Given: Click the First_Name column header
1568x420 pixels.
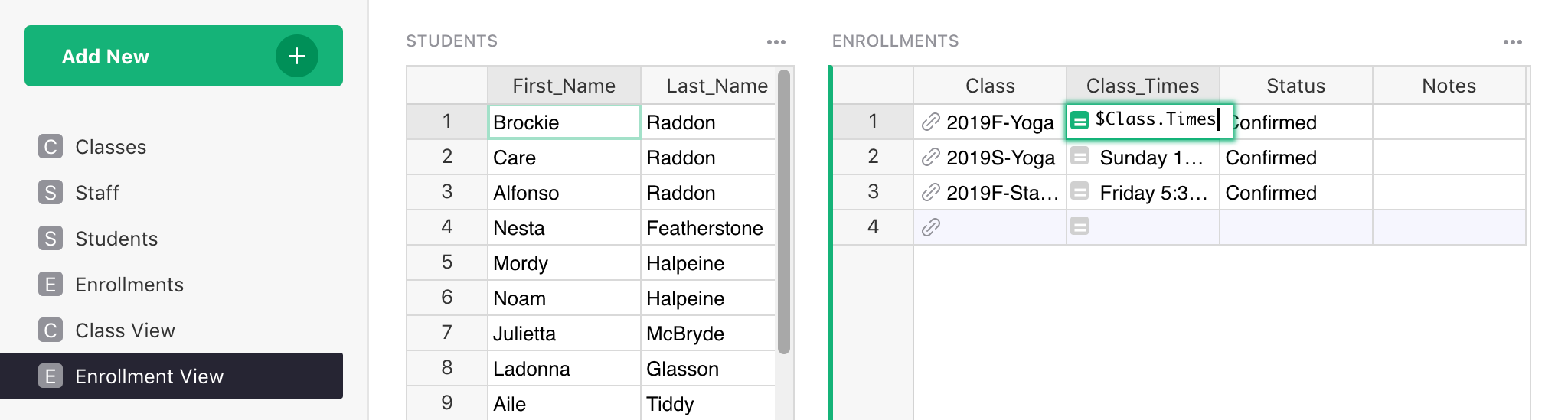Looking at the screenshot, I should (564, 86).
